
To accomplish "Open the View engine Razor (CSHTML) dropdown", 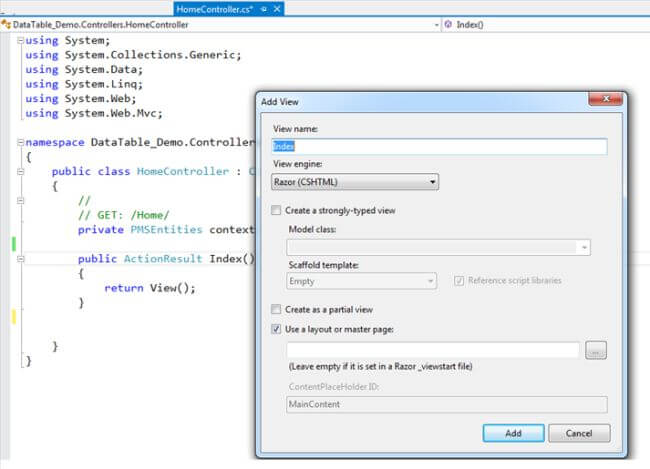I will [355, 182].
